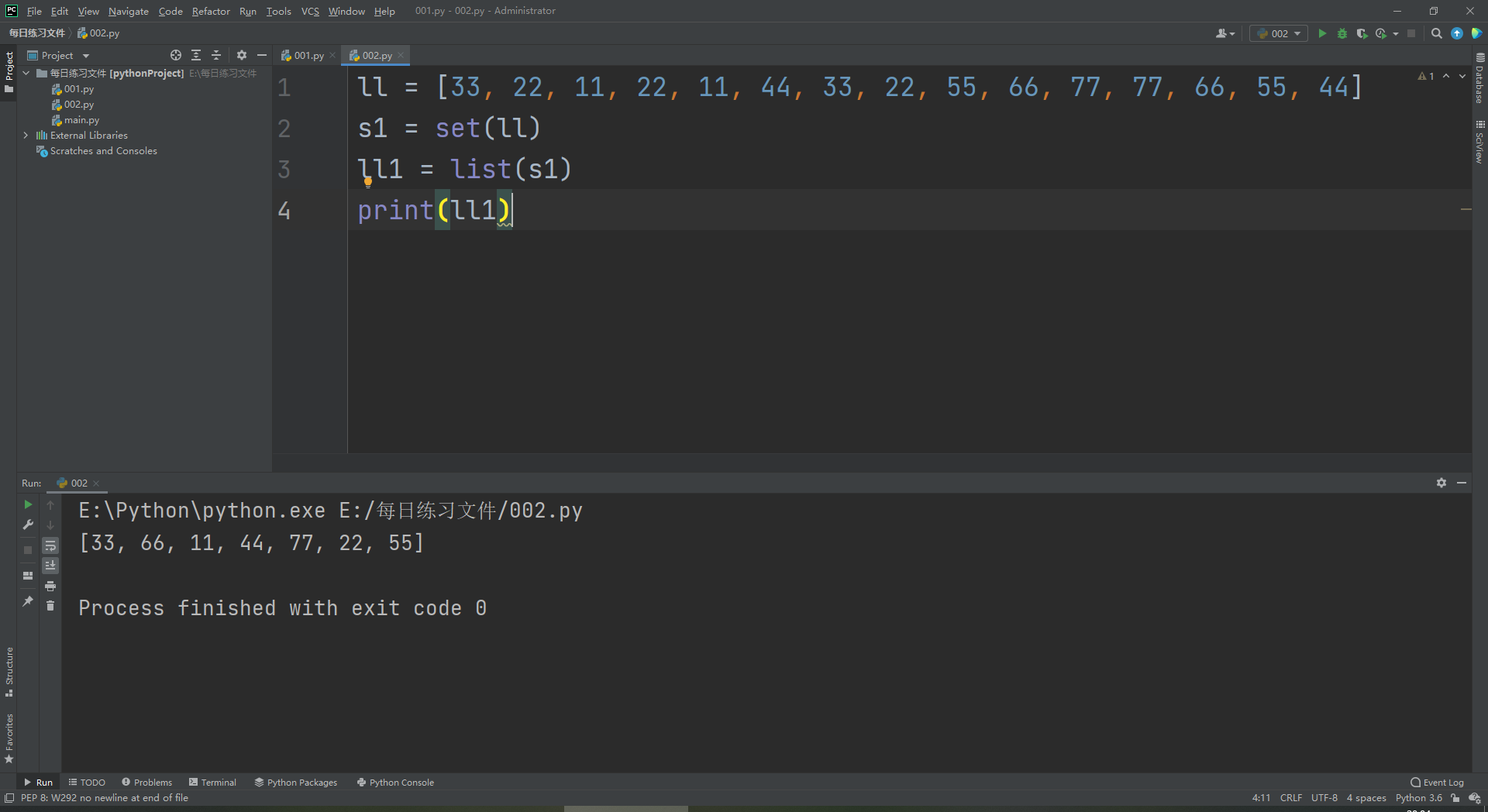The image size is (1488, 812).
Task: Open the UTF-8 encoding selector
Action: (1324, 798)
